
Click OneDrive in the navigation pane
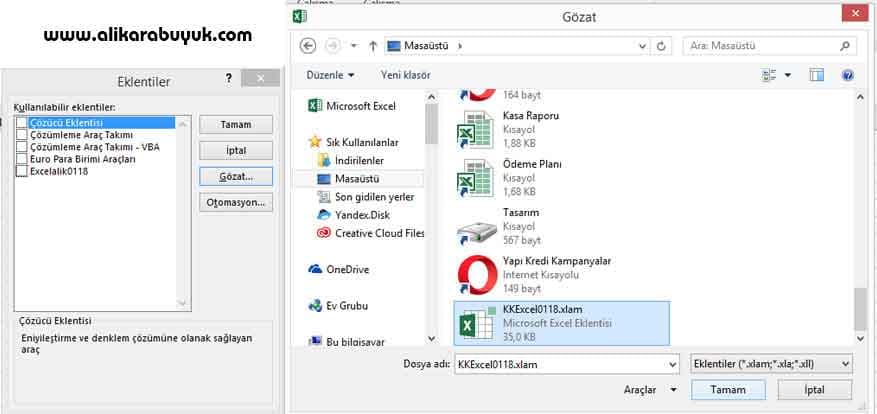click(348, 269)
